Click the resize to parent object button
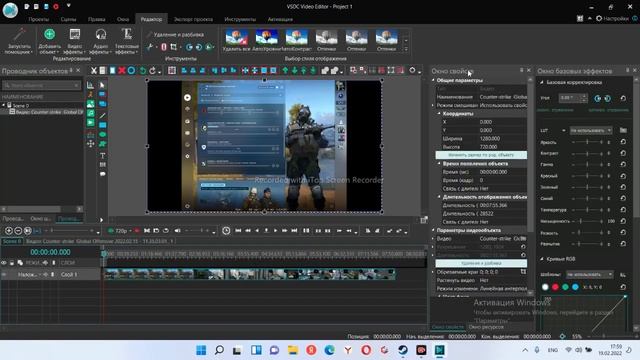 [x=481, y=155]
